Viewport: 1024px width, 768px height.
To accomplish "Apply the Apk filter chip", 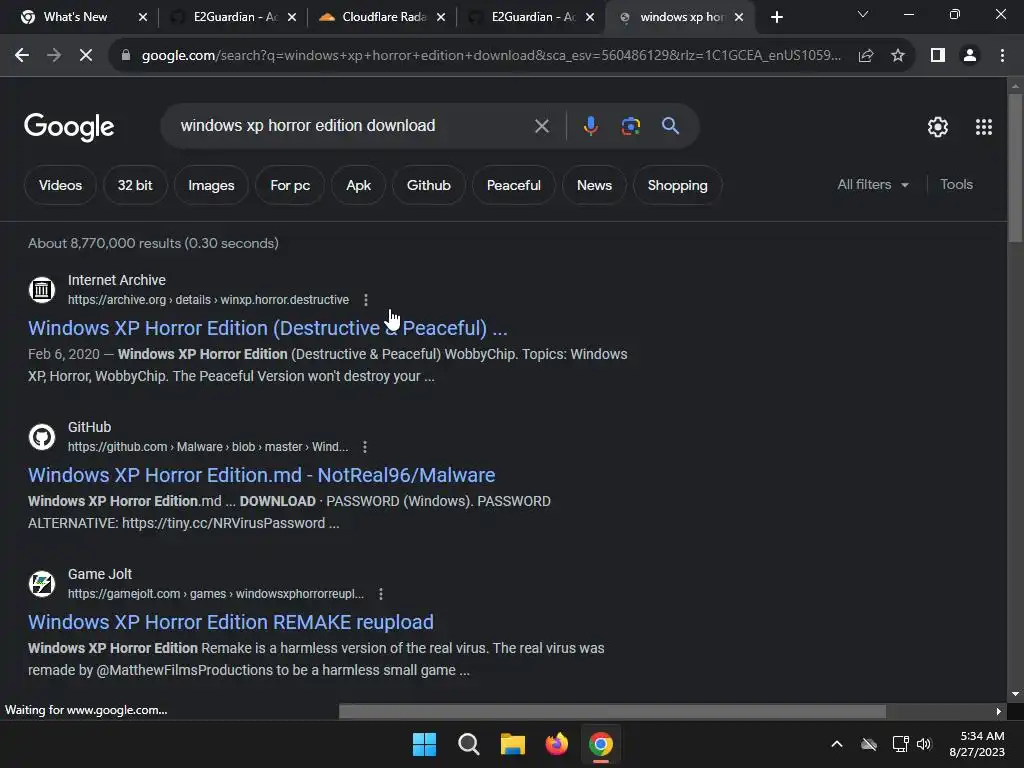I will click(359, 185).
